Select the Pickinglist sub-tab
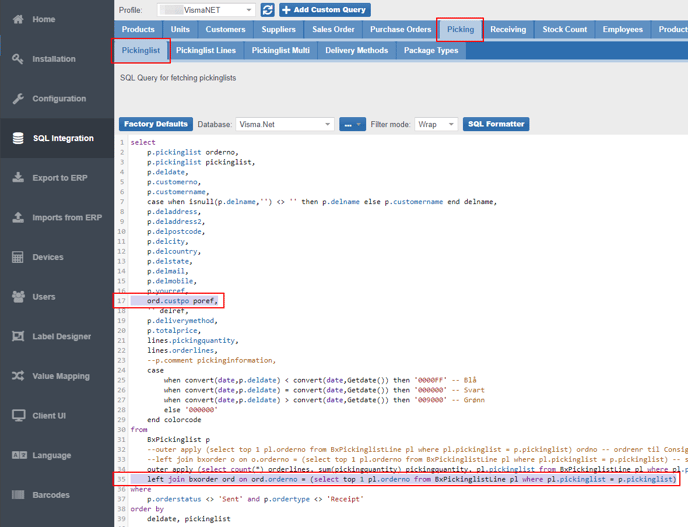 point(141,50)
